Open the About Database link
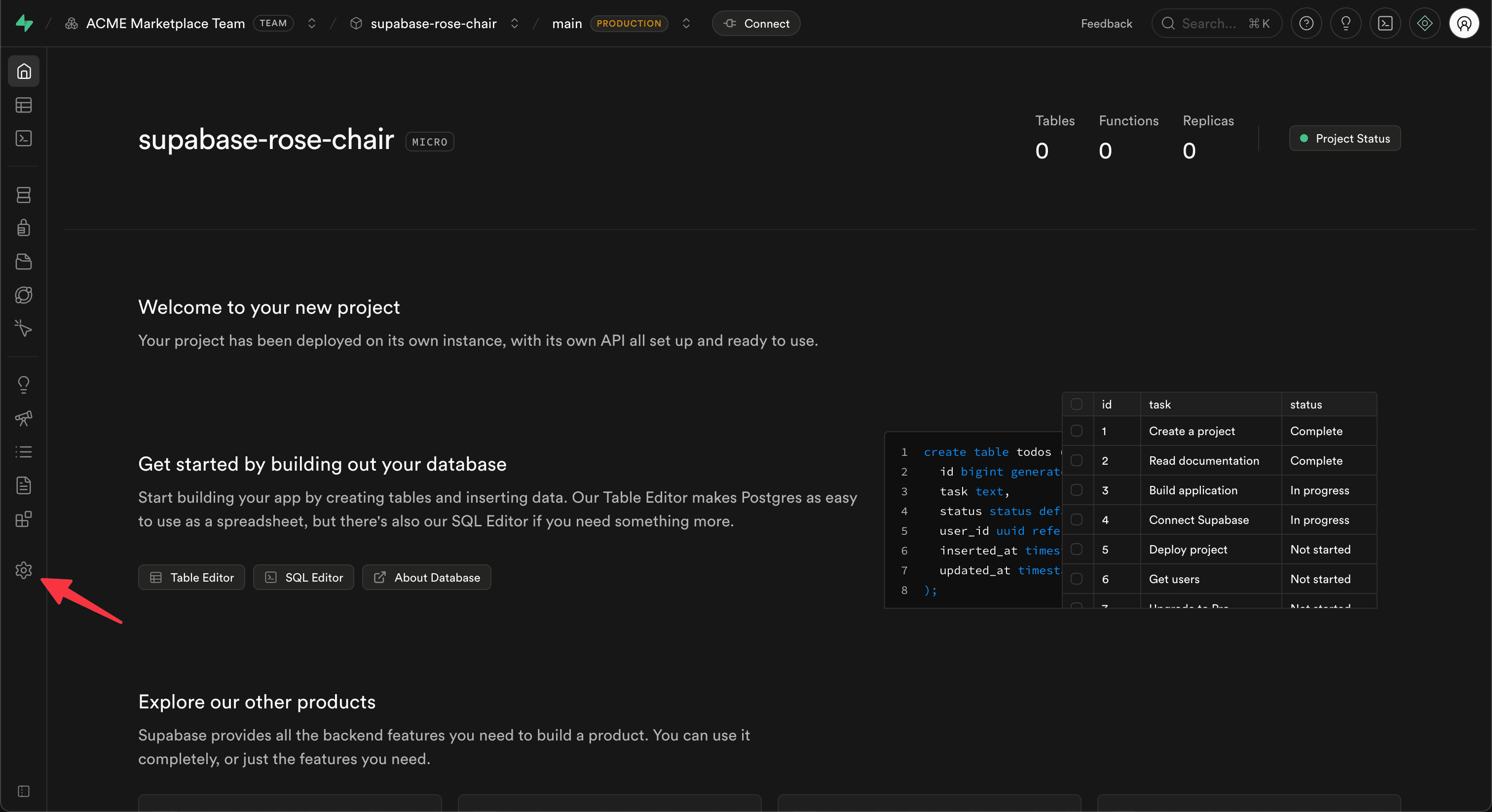 [426, 578]
